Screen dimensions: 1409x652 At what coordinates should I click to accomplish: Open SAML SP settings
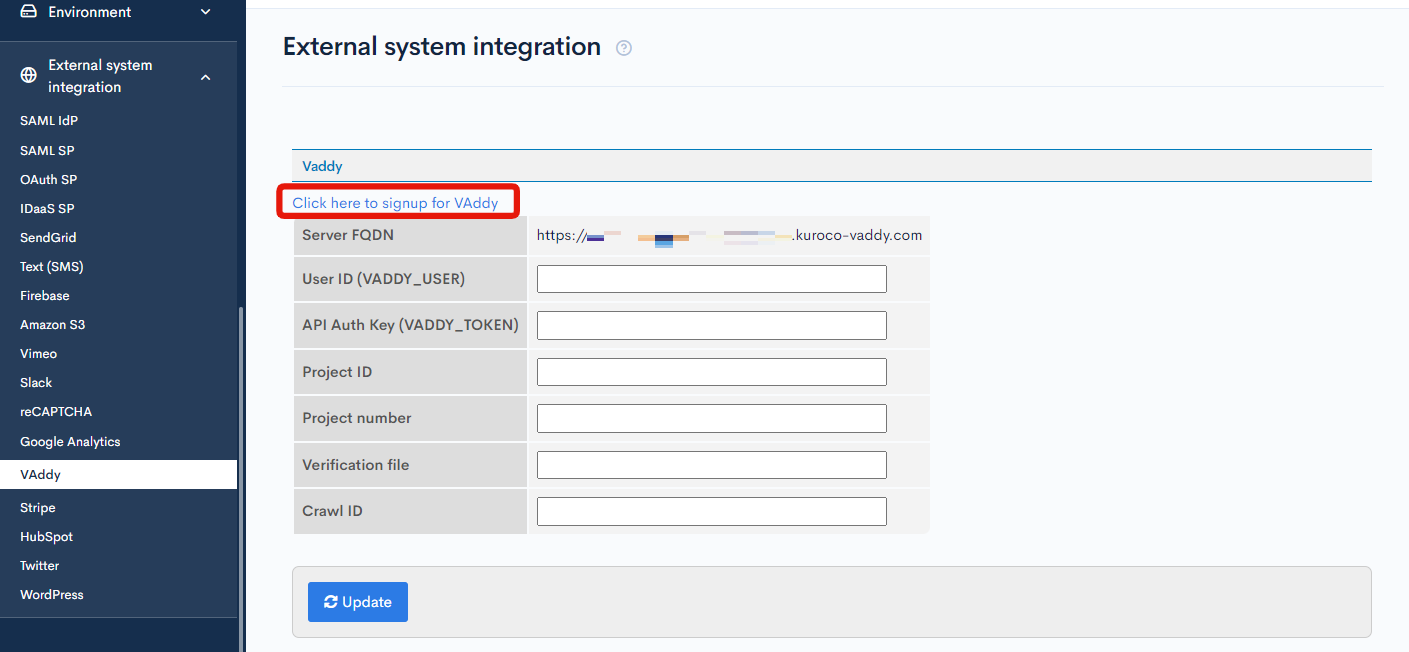click(47, 150)
